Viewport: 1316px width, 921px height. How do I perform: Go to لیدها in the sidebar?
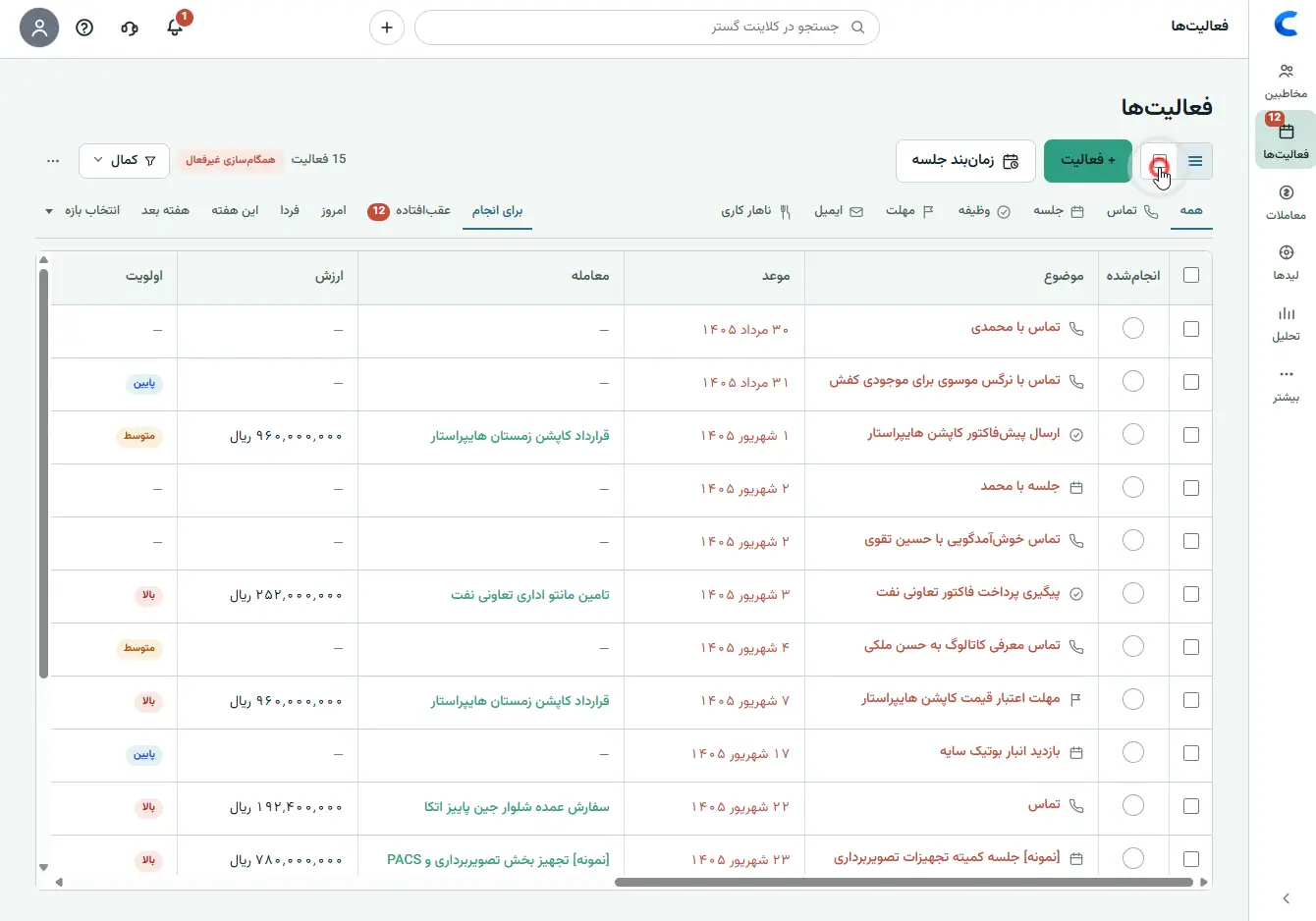(1286, 263)
